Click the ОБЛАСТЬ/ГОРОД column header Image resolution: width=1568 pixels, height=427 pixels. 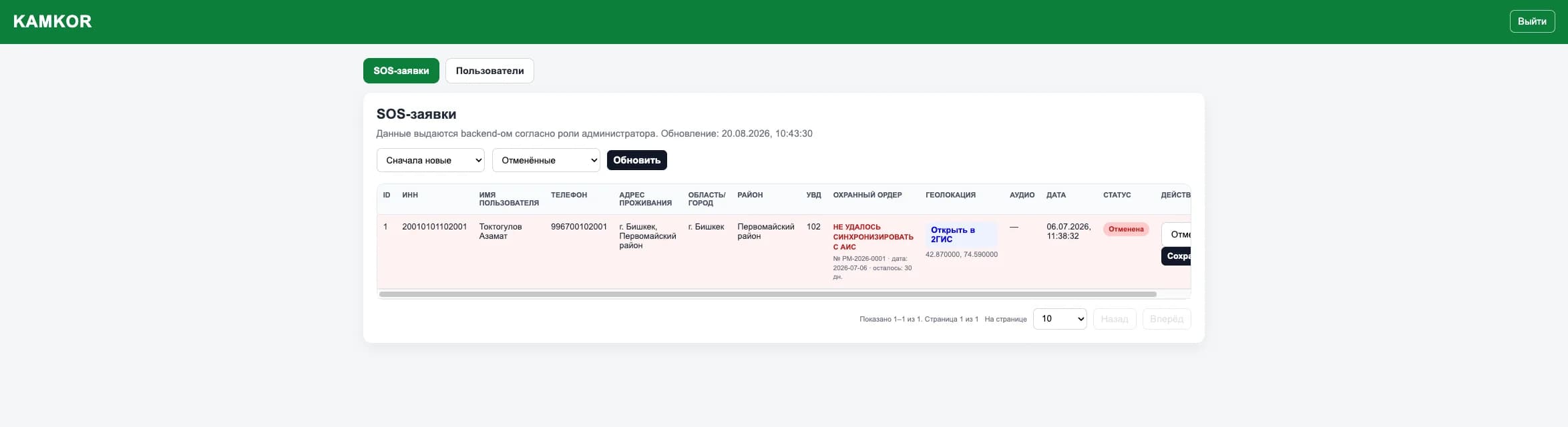(707, 199)
